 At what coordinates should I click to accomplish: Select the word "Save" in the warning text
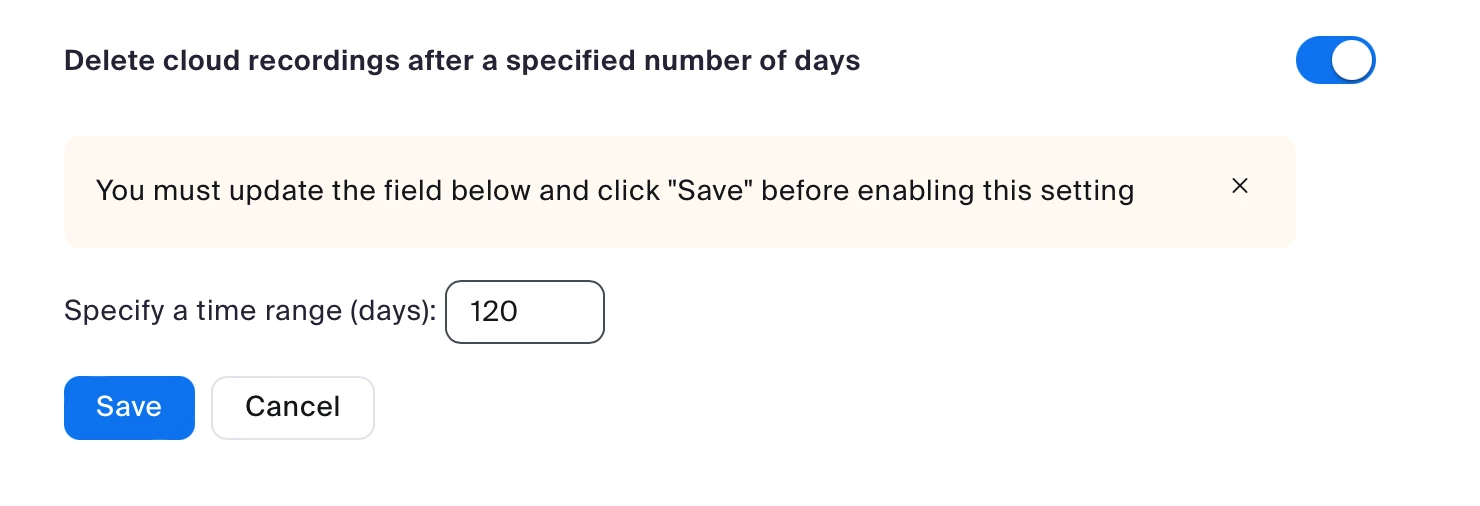click(x=714, y=191)
